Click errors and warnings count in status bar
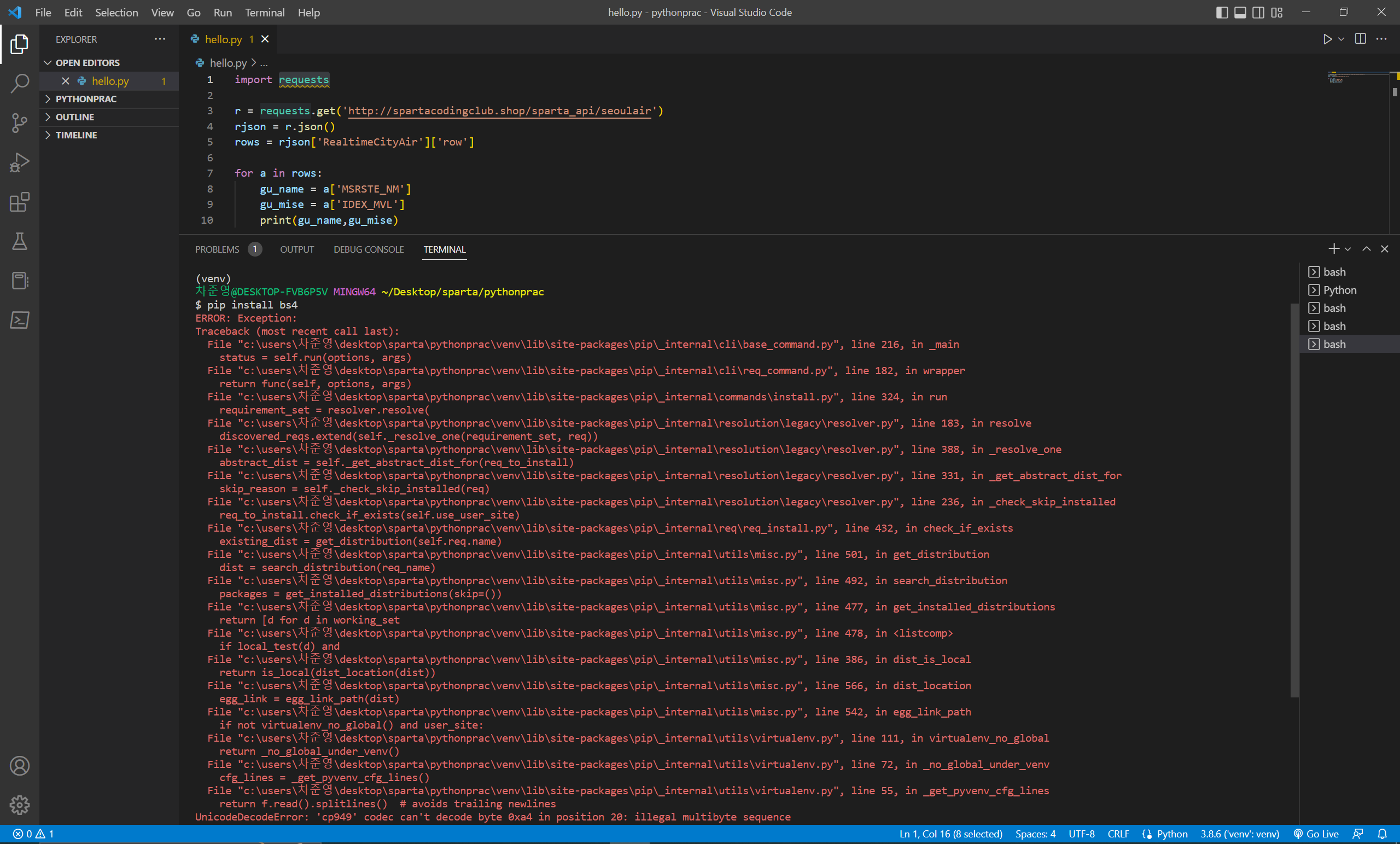Image resolution: width=1400 pixels, height=844 pixels. pos(33,834)
